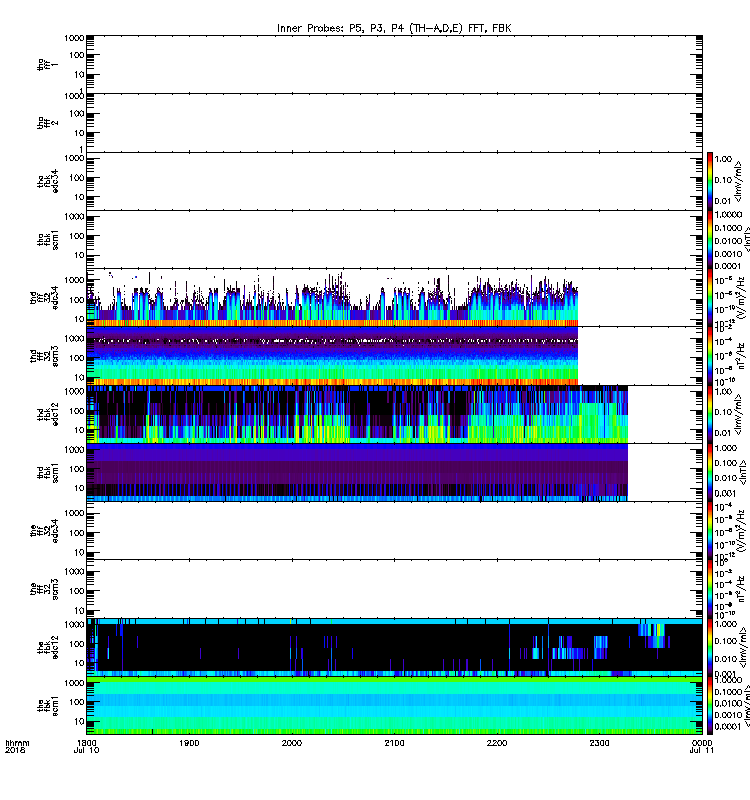Select the "tha fff 1" panel label
This screenshot has width=750, height=800.
47,64
